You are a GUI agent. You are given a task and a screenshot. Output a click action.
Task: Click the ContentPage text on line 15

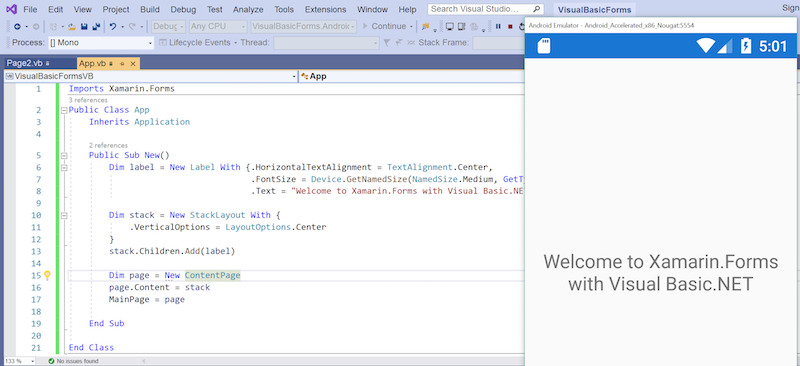point(212,275)
